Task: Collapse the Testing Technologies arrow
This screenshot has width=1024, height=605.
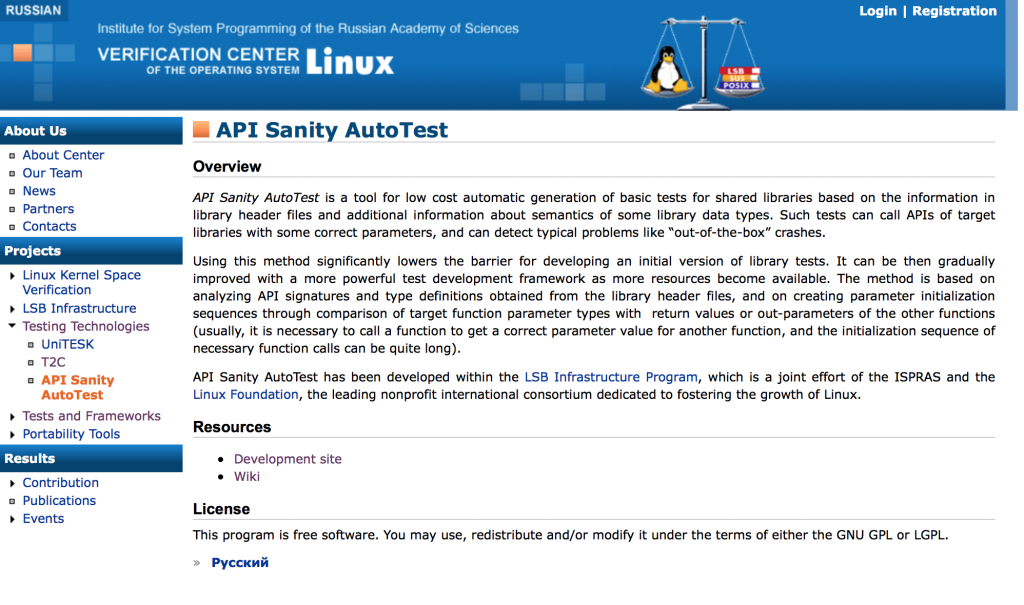Action: (12, 325)
